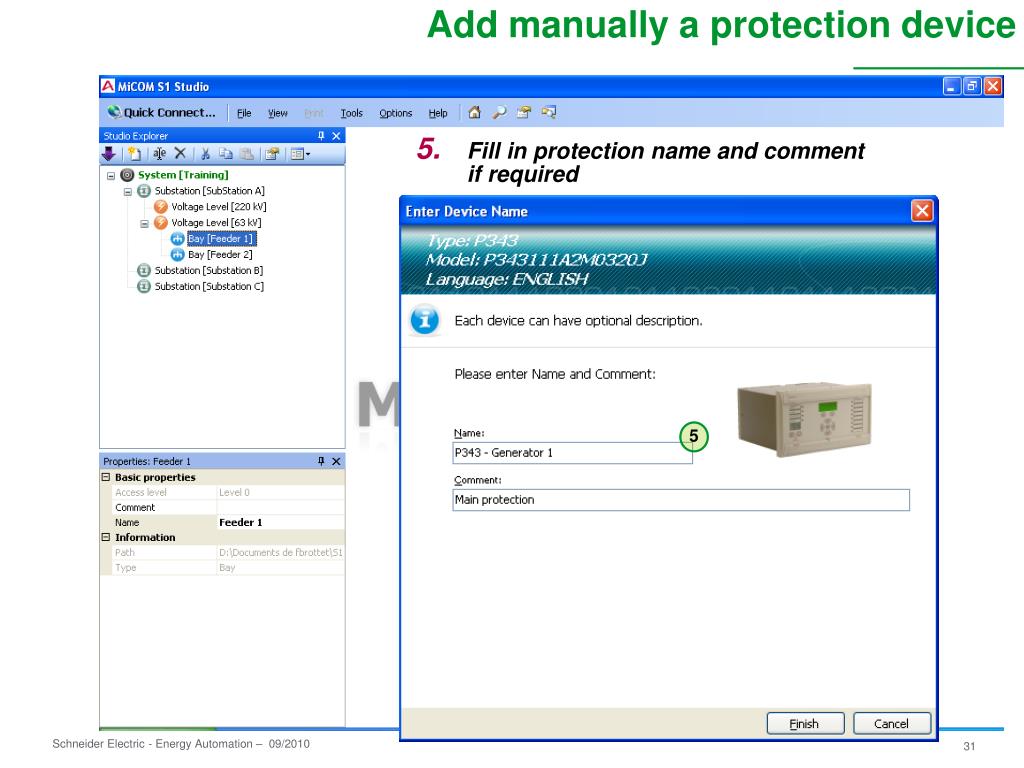
Task: Select Bay [Feeder 2] in tree
Action: [220, 255]
